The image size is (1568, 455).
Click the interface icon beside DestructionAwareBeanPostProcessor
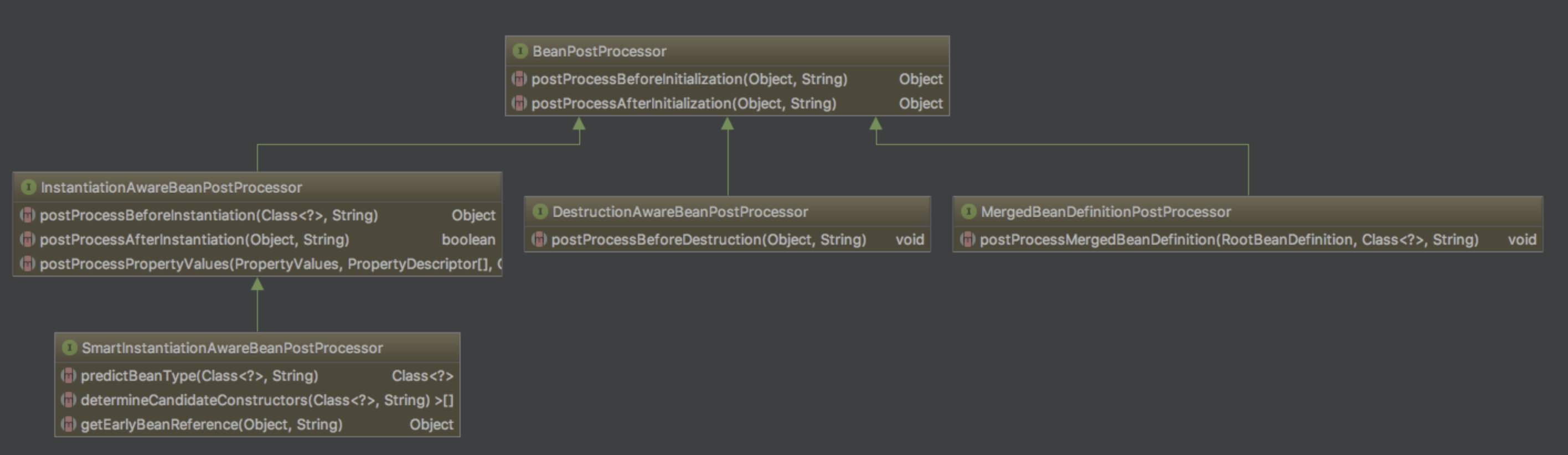coord(539,211)
